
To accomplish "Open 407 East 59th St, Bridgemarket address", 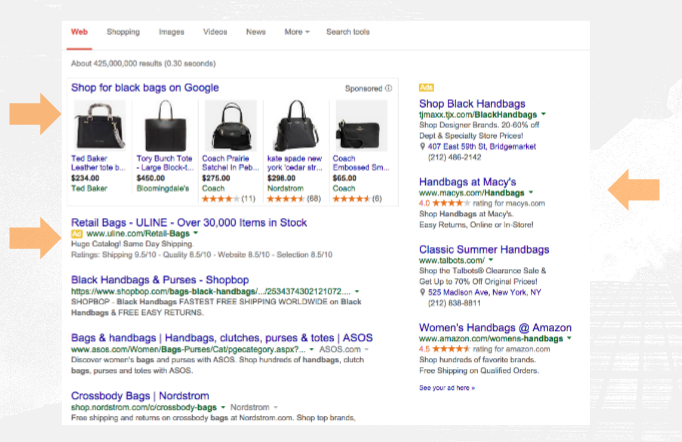I will pos(481,147).
